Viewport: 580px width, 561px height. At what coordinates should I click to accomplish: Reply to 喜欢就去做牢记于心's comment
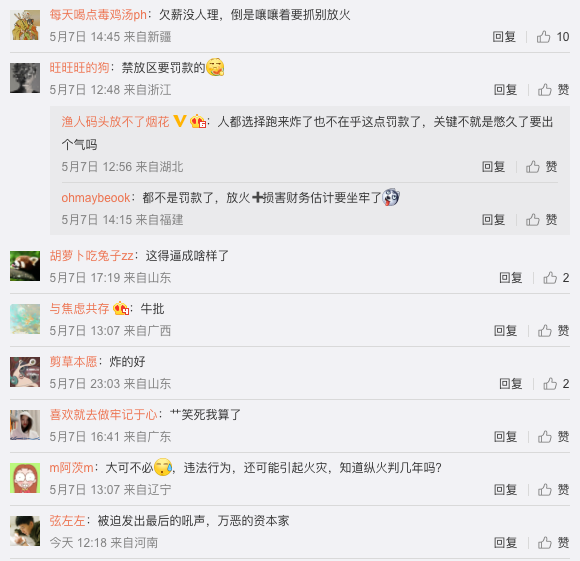click(505, 437)
